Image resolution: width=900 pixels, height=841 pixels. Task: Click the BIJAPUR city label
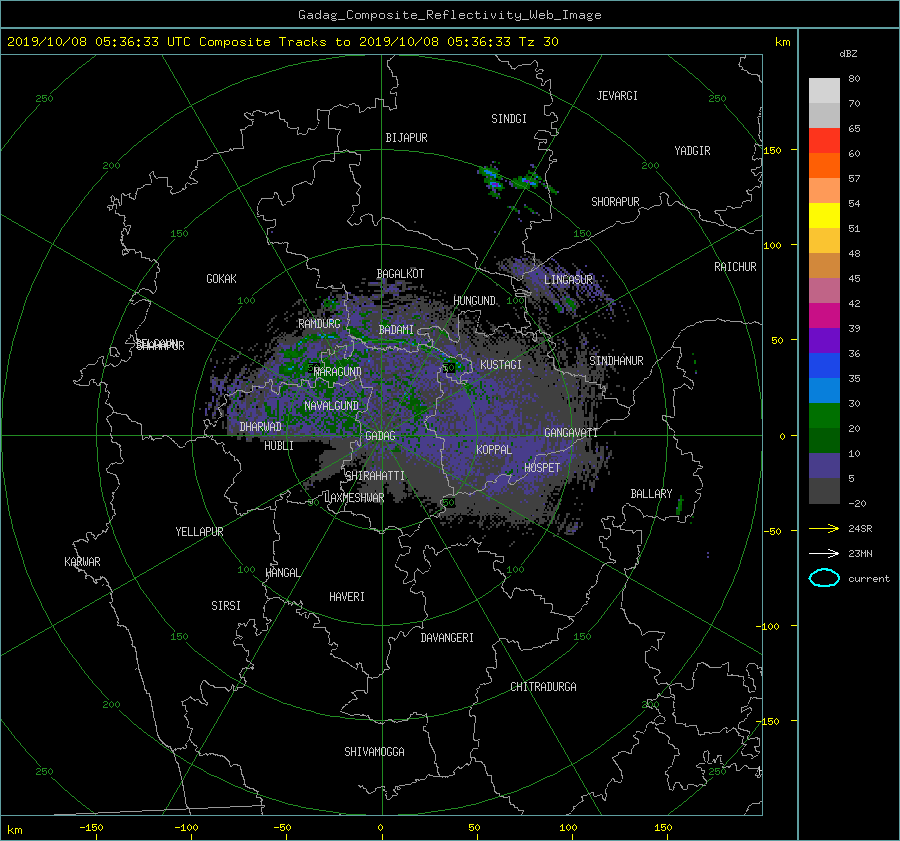pos(406,138)
